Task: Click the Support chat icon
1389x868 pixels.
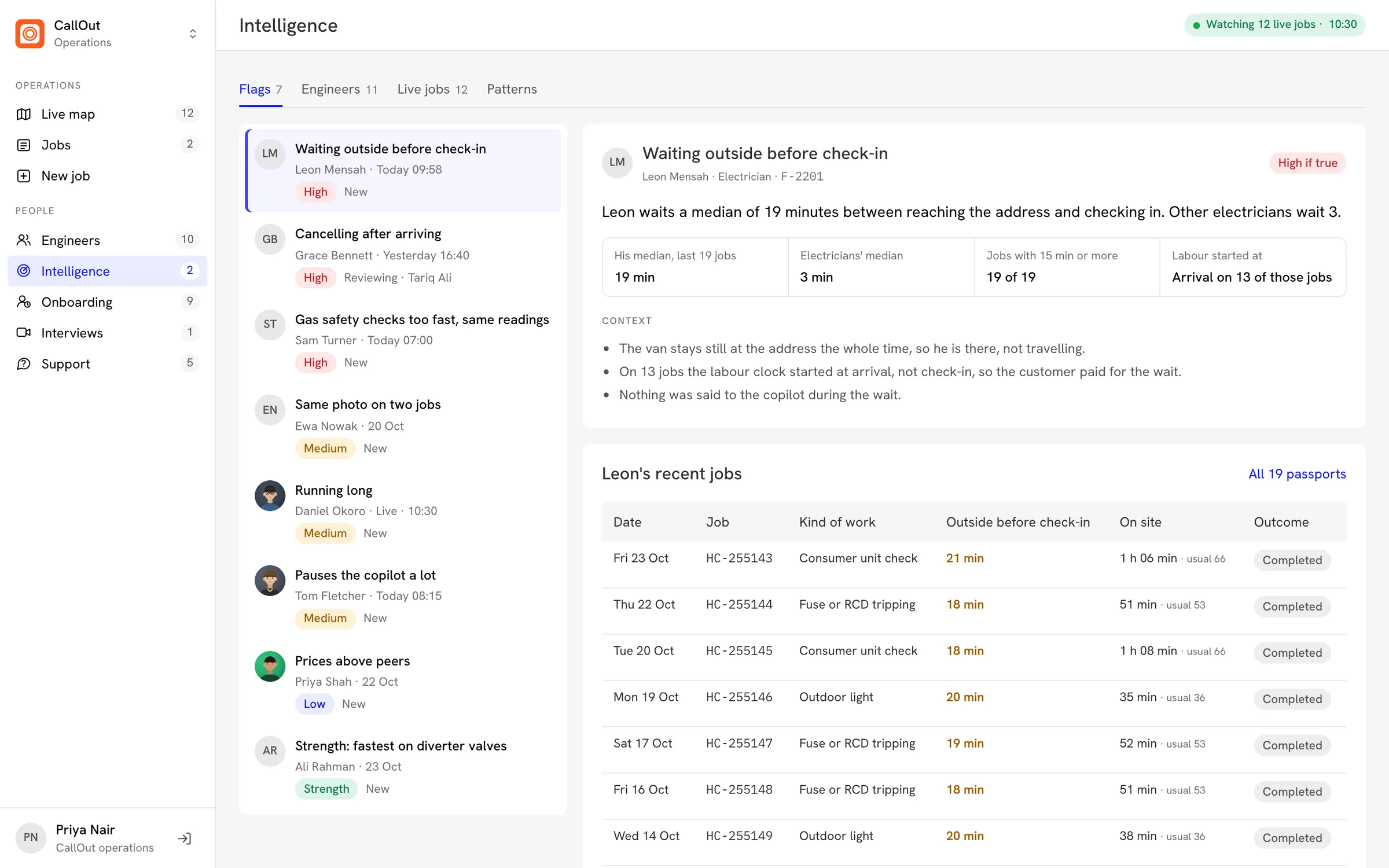Action: tap(24, 363)
